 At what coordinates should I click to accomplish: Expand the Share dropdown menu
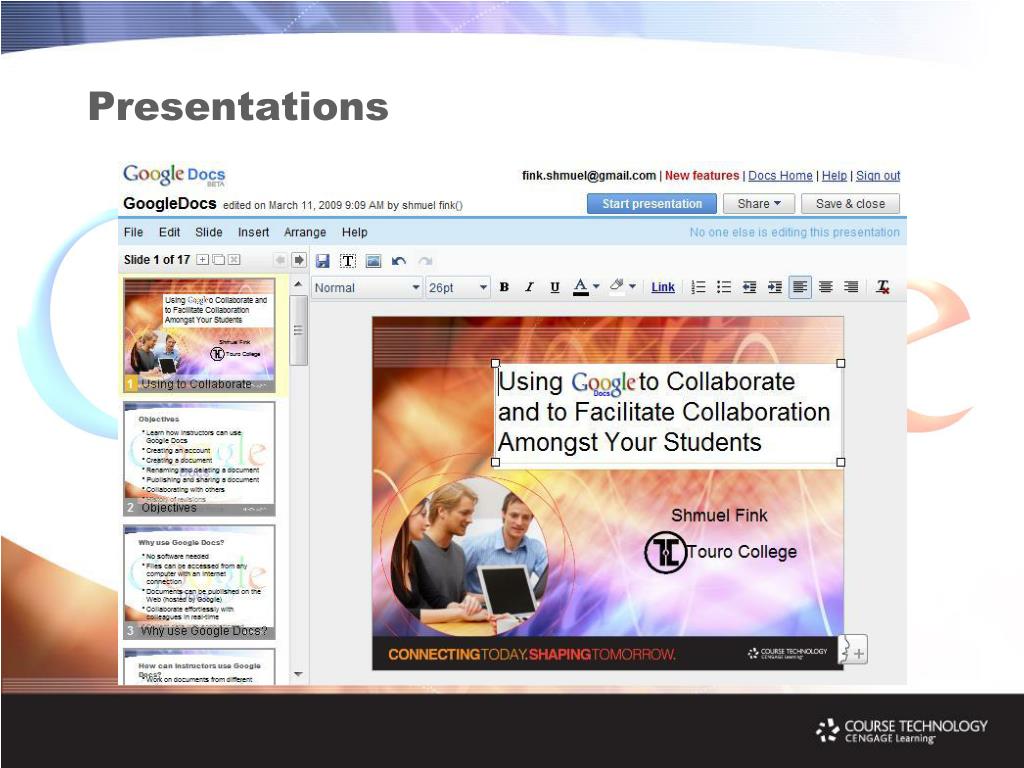(x=759, y=204)
